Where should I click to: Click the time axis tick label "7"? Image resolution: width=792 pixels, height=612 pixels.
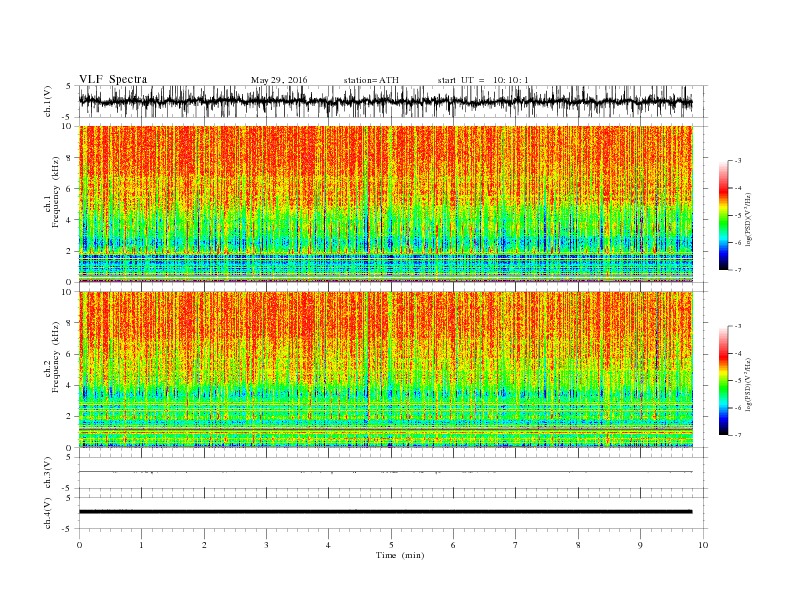click(x=516, y=545)
